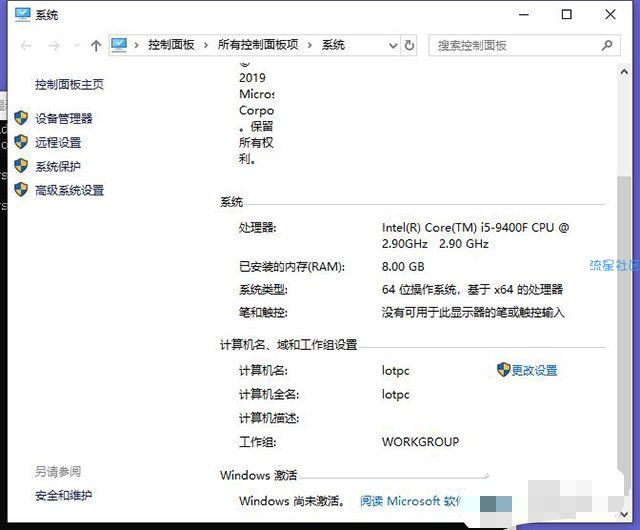Screen dimensions: 640x530
Task: Click the System window title icon
Action: click(22, 15)
